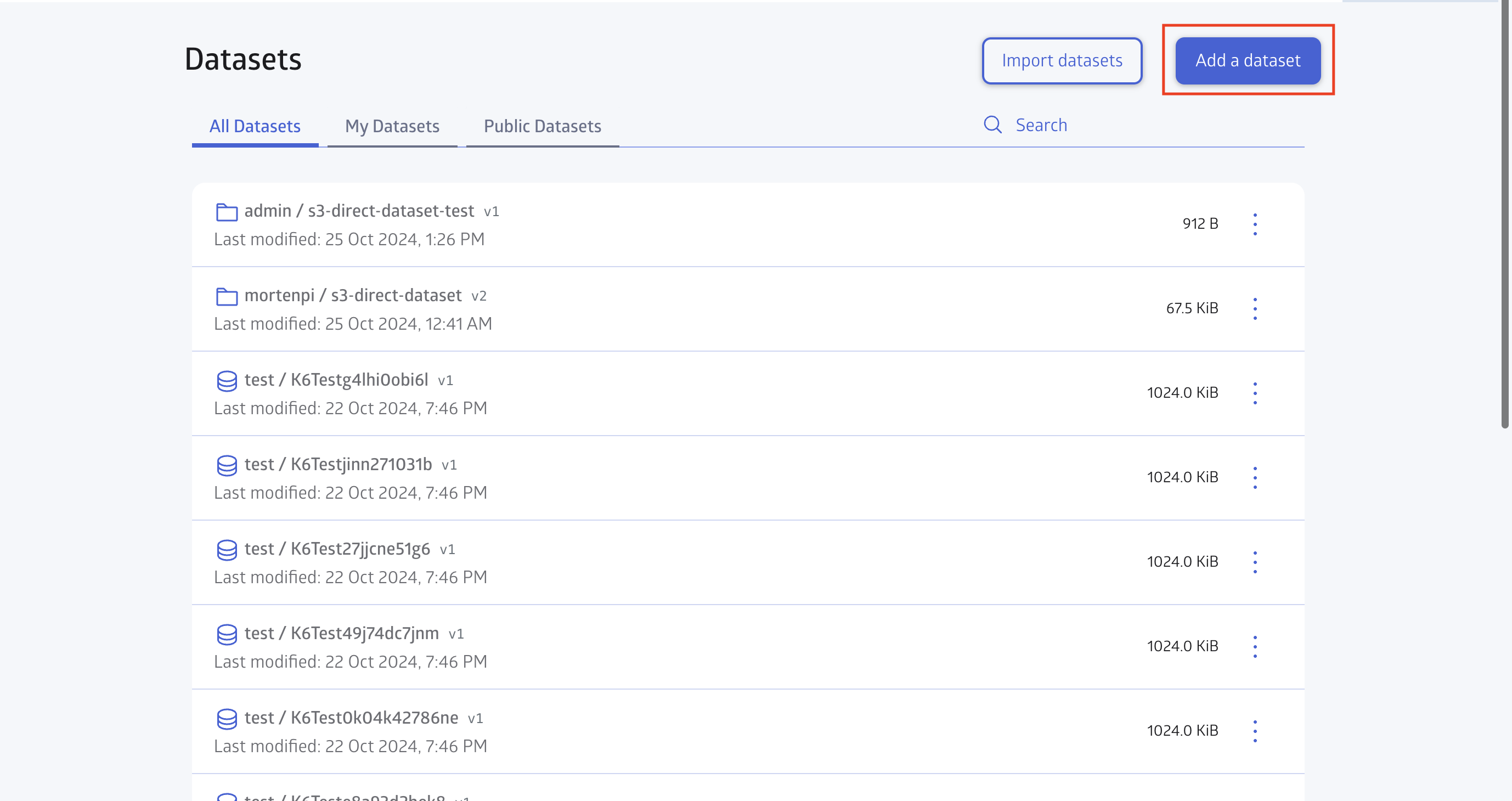
Task: Click 'Last modified: 25 Oct 2024, 12:41 AM'
Action: pos(353,324)
